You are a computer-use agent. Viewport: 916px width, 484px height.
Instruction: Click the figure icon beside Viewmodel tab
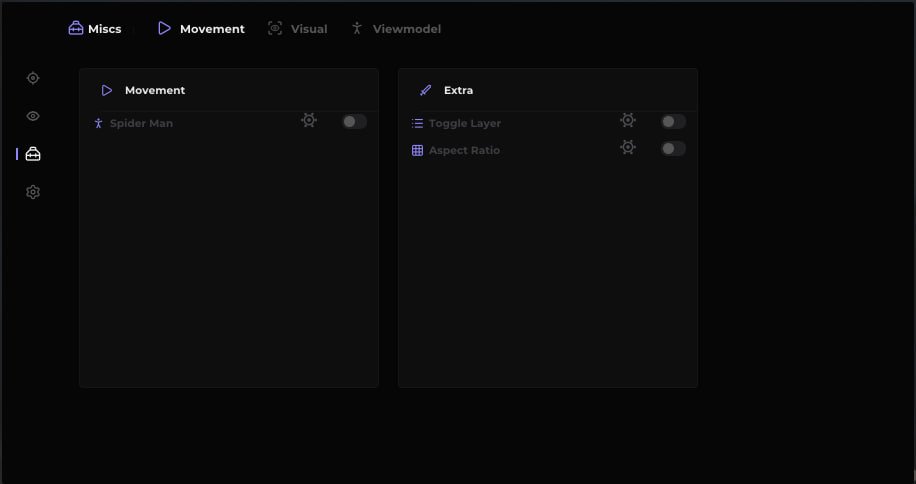[357, 28]
